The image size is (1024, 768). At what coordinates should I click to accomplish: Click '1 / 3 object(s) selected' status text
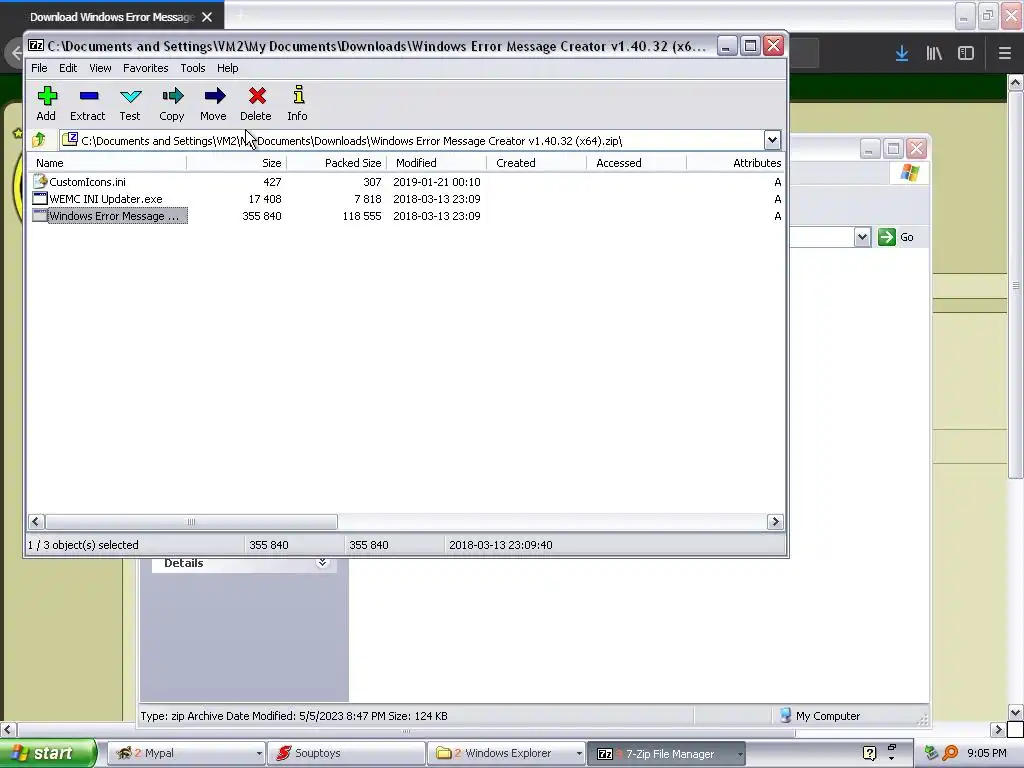point(83,545)
